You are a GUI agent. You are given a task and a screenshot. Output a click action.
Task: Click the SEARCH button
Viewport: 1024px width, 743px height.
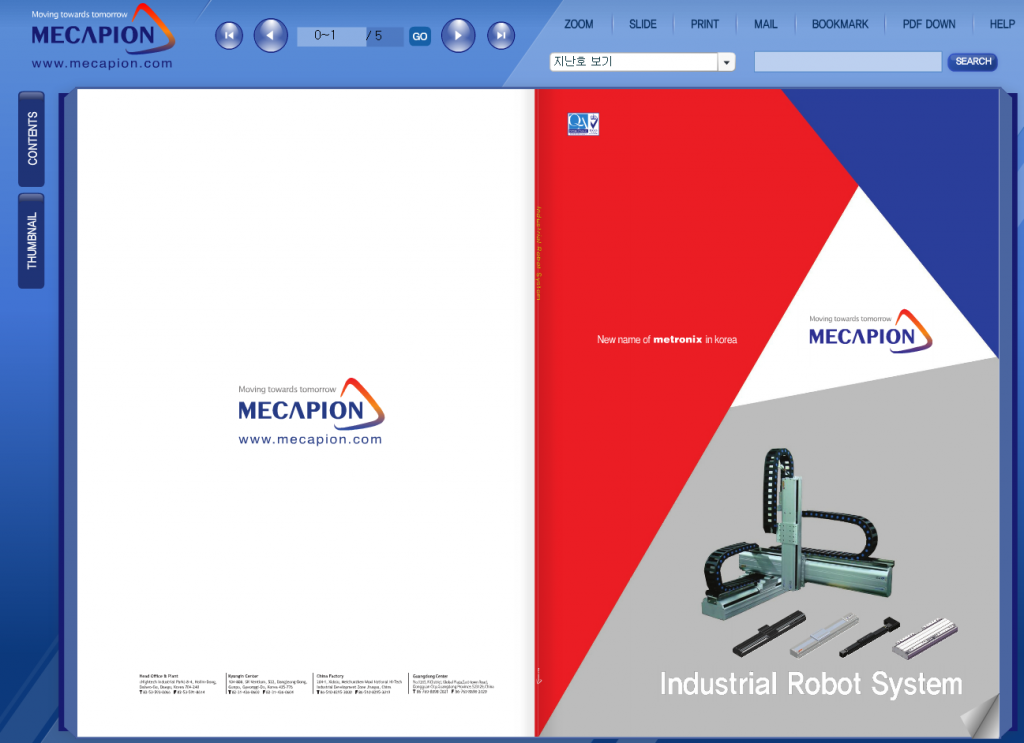click(972, 61)
